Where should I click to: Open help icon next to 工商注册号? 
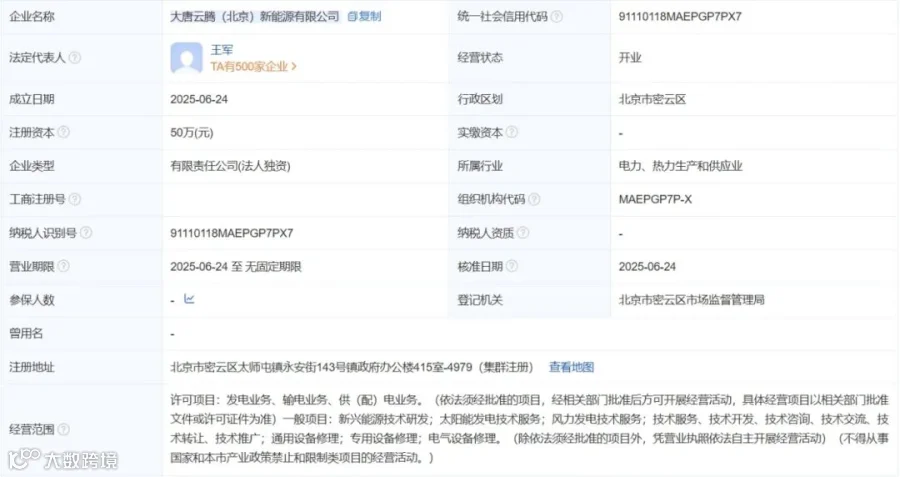[75, 199]
